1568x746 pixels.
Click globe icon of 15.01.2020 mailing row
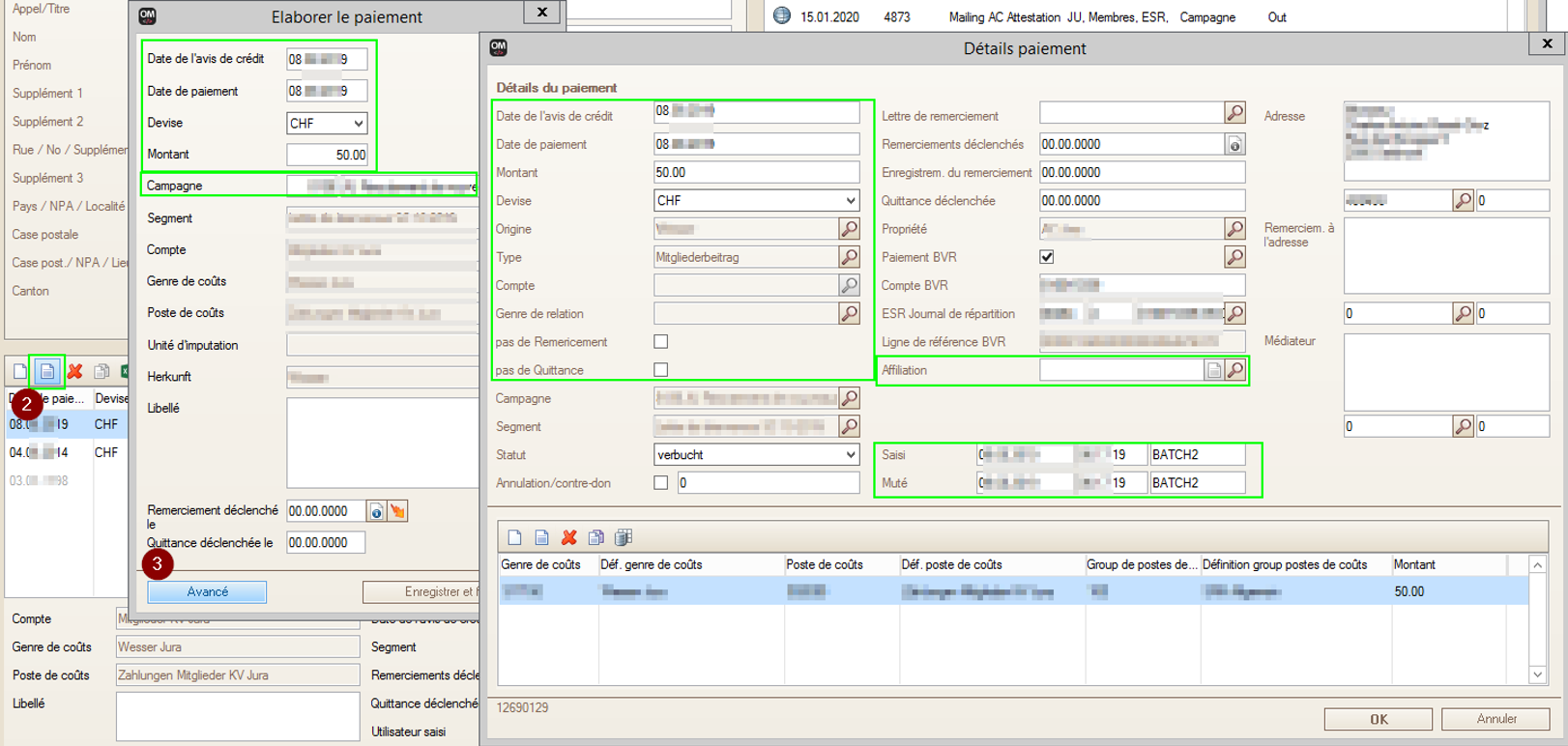[x=782, y=16]
